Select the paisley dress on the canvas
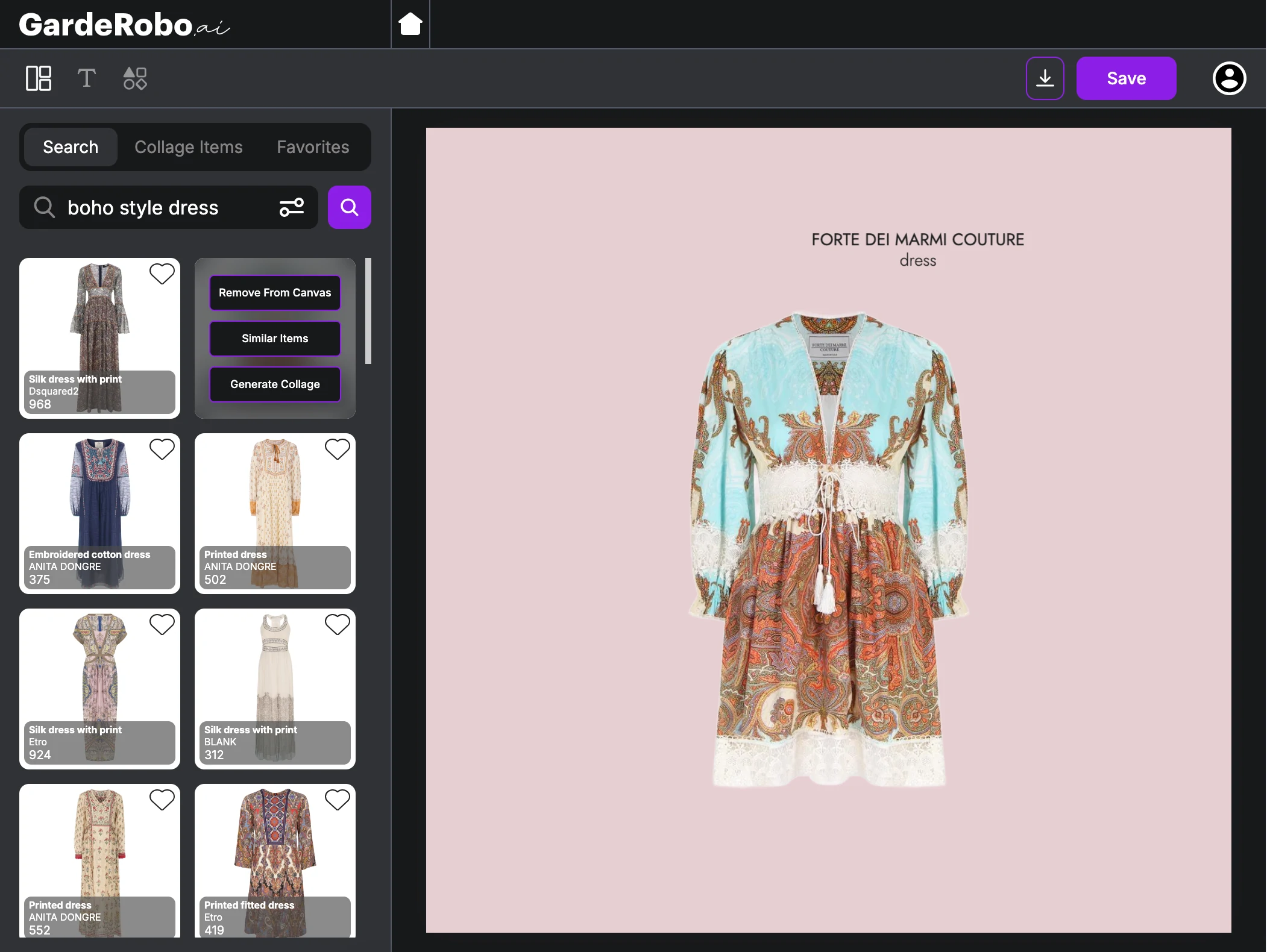 (x=829, y=548)
